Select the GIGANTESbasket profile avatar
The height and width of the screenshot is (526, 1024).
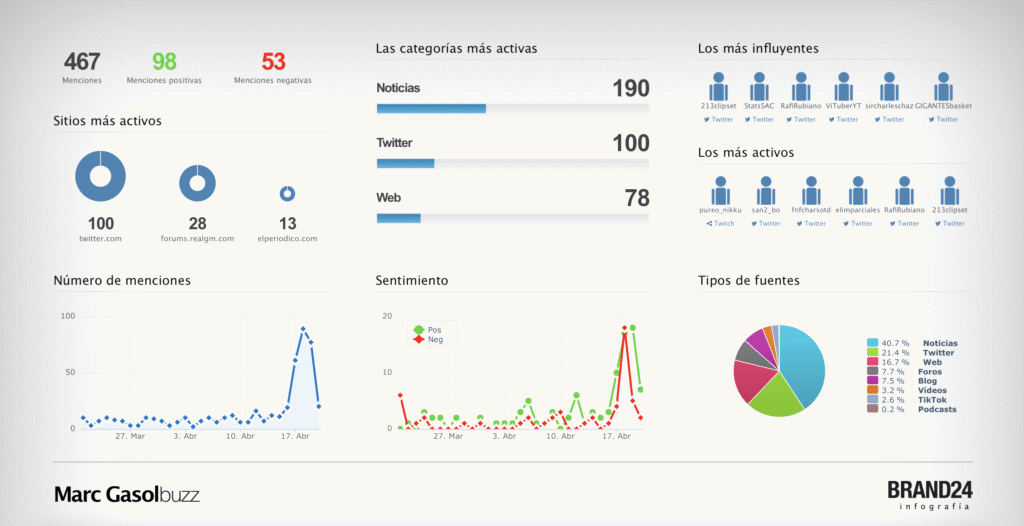point(941,85)
